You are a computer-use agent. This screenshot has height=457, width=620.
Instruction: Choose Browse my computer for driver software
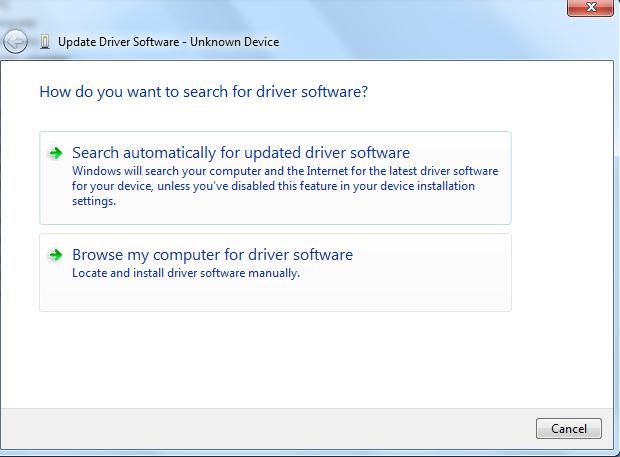point(212,255)
